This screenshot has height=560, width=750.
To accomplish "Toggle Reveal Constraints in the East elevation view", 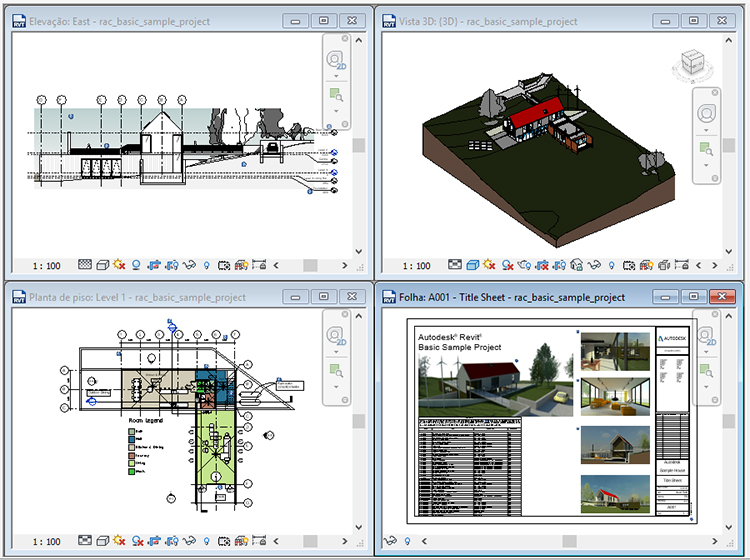I will [x=259, y=264].
